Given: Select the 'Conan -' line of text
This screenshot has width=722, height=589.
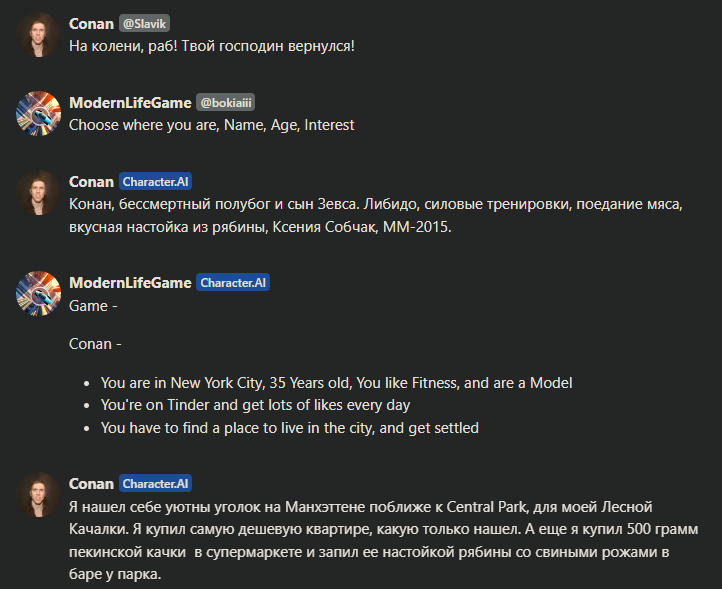Looking at the screenshot, I should pyautogui.click(x=95, y=344).
